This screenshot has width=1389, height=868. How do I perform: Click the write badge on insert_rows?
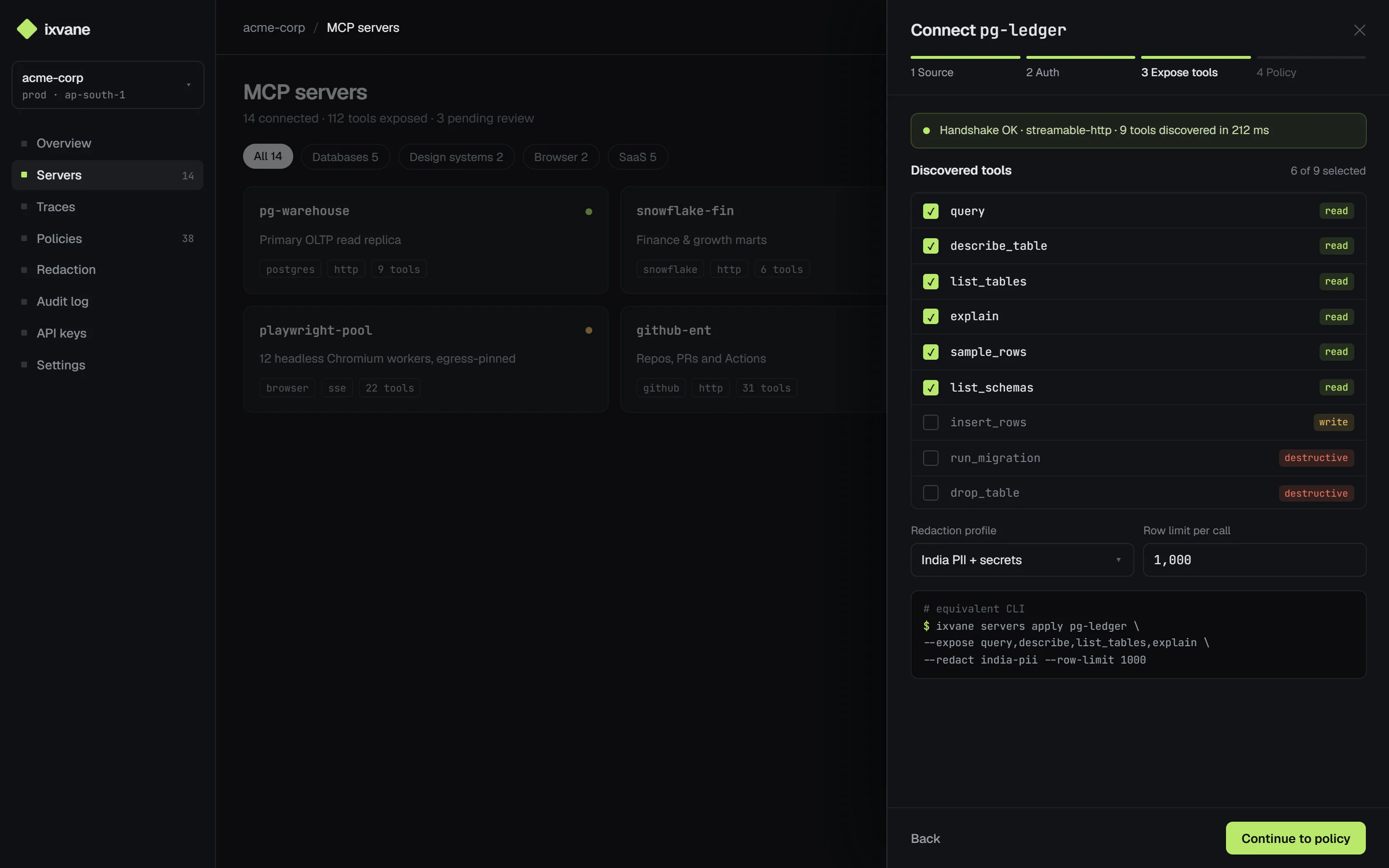(x=1334, y=422)
